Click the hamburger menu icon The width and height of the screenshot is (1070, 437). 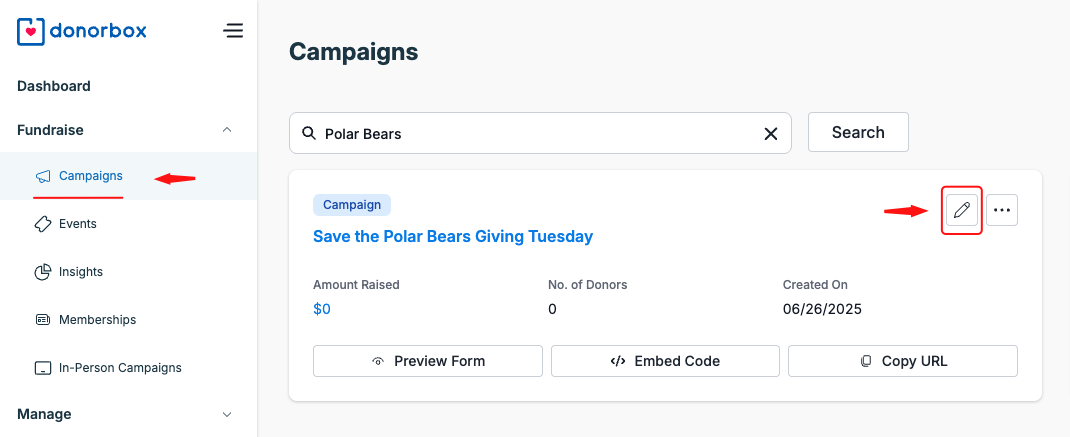click(233, 31)
